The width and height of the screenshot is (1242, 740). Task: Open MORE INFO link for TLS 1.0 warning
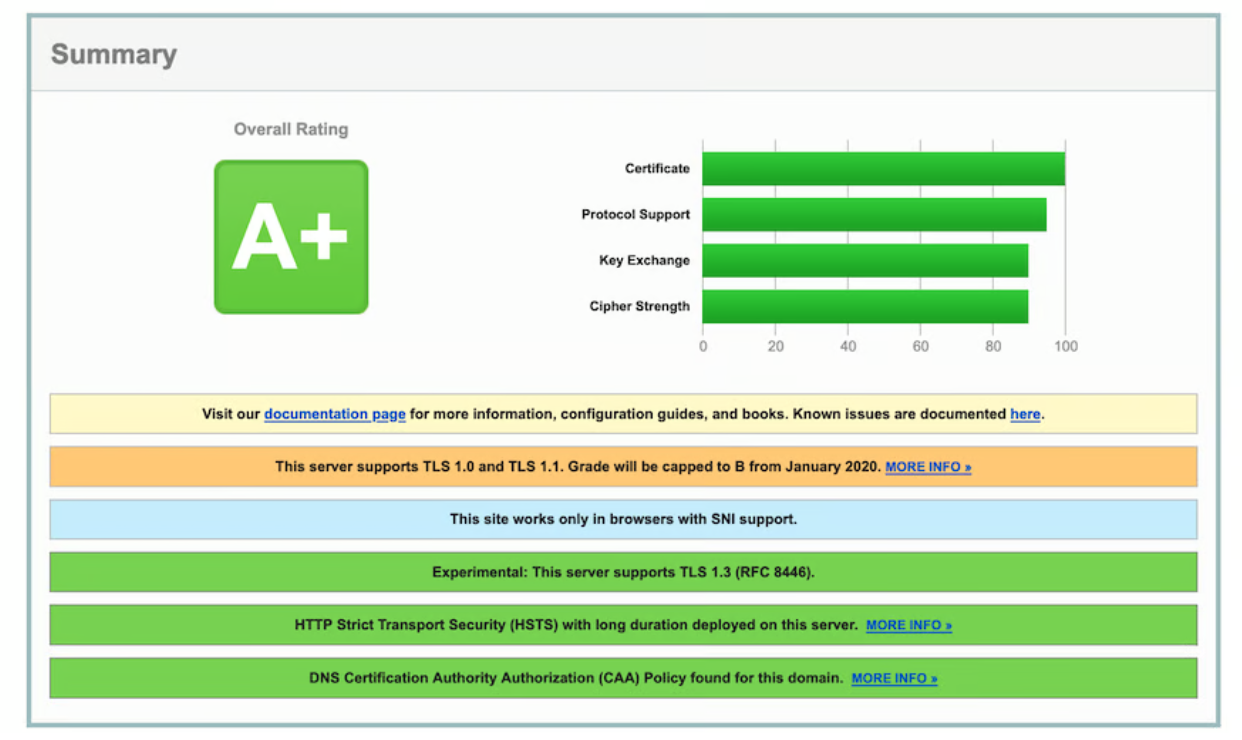point(928,467)
